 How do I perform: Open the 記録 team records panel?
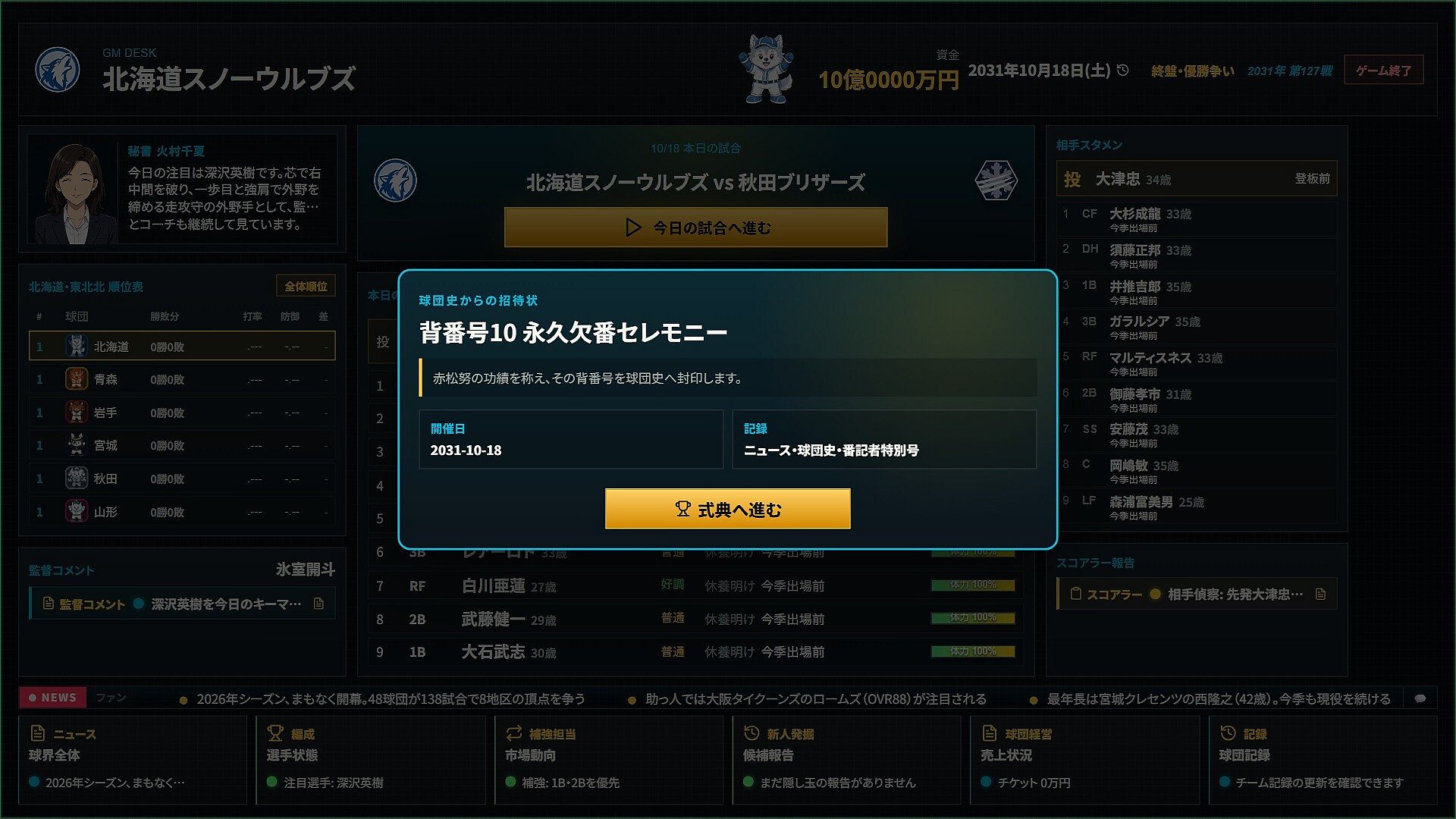pos(1323,759)
